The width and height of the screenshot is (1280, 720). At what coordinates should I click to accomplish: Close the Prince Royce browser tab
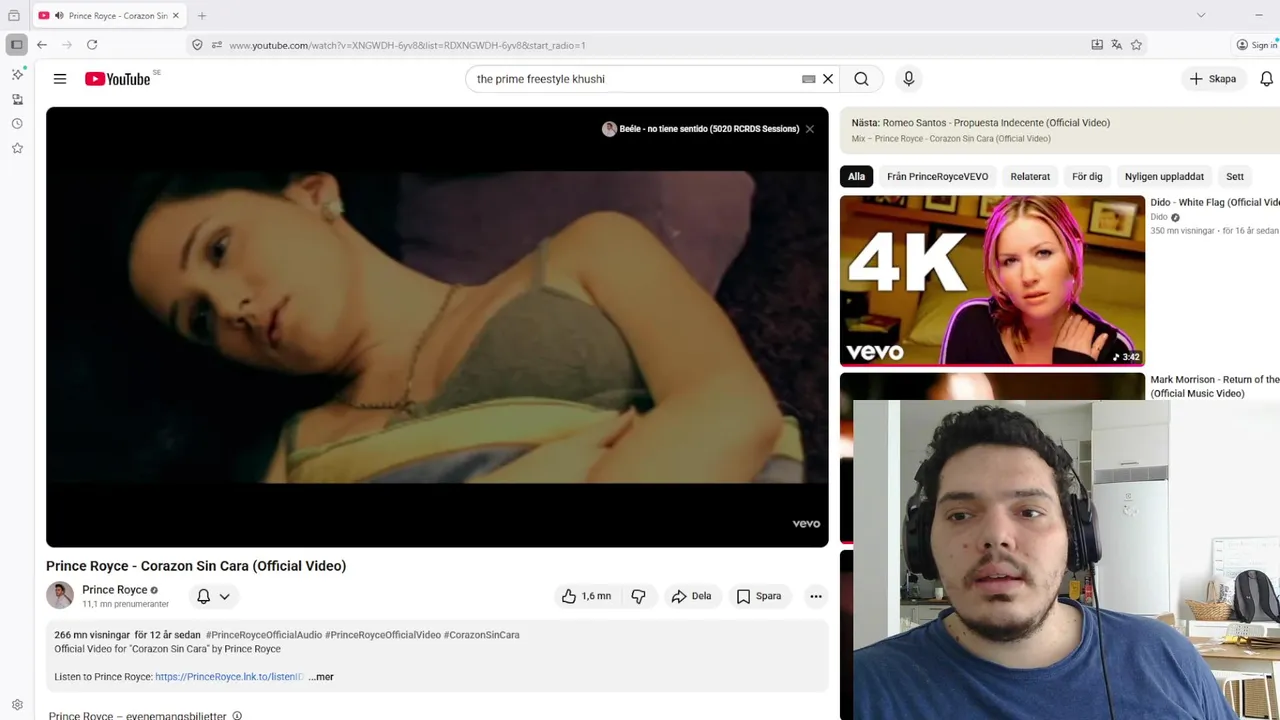176,16
